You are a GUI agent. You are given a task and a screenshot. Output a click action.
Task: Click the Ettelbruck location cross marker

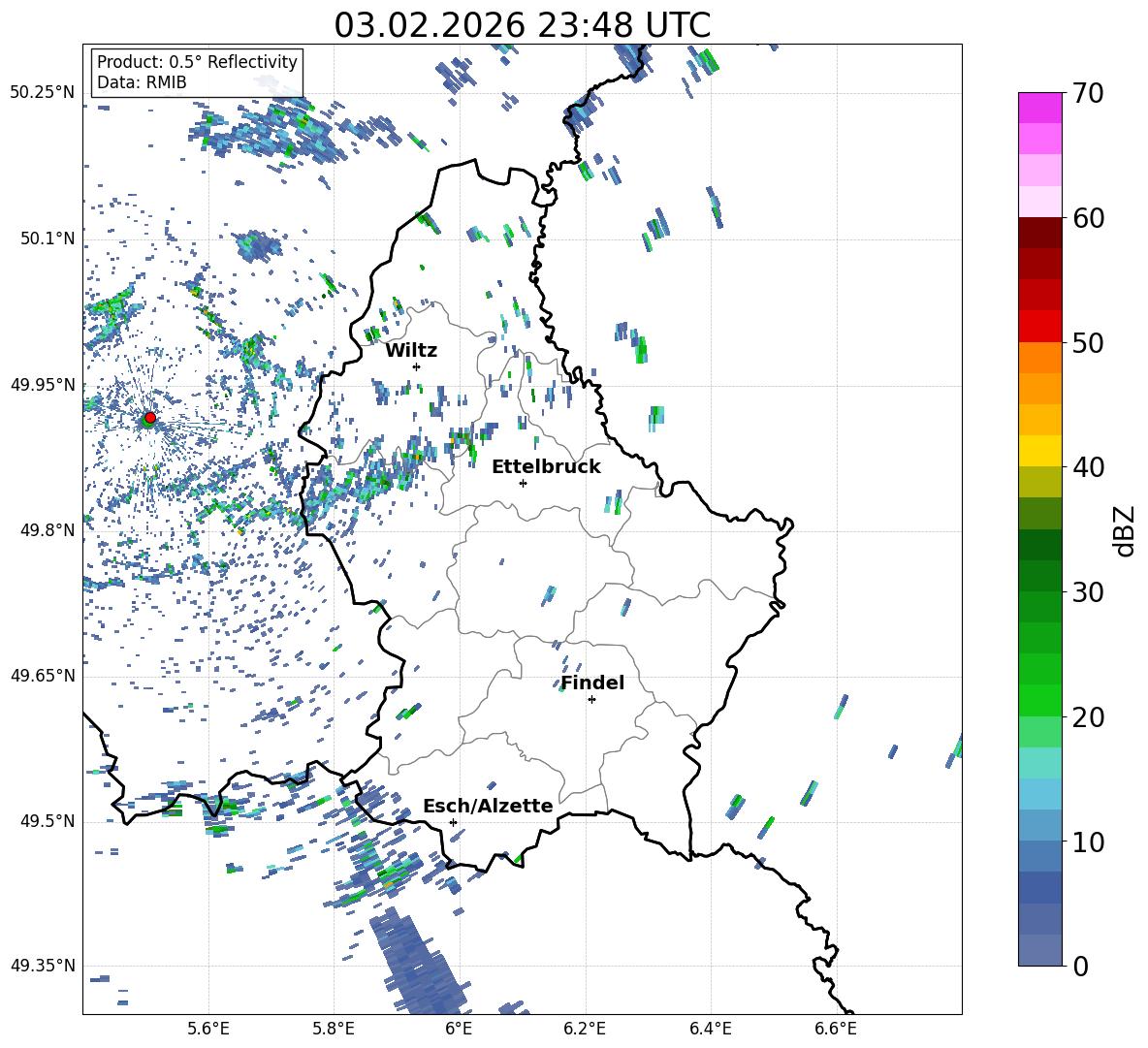(523, 483)
